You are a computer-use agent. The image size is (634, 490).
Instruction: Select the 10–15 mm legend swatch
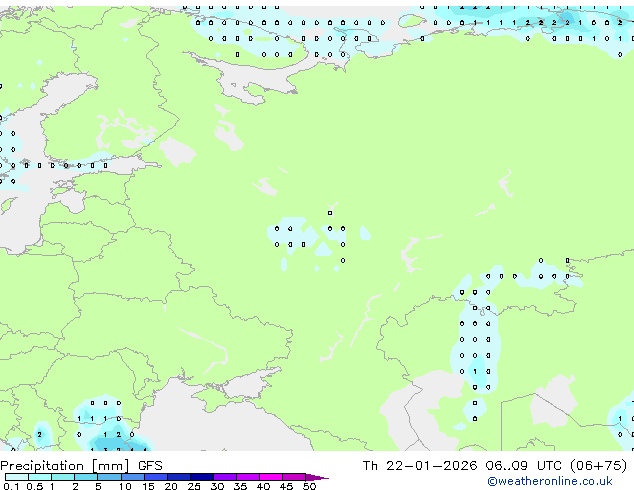pos(133,477)
